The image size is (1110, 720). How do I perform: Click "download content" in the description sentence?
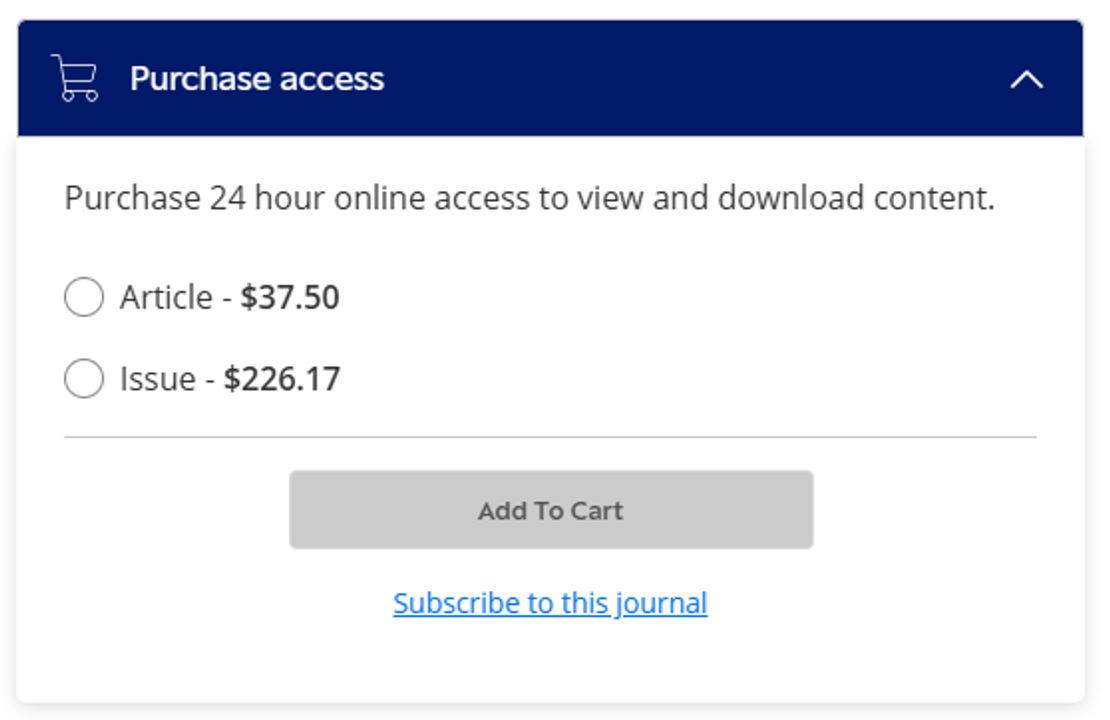pos(855,198)
